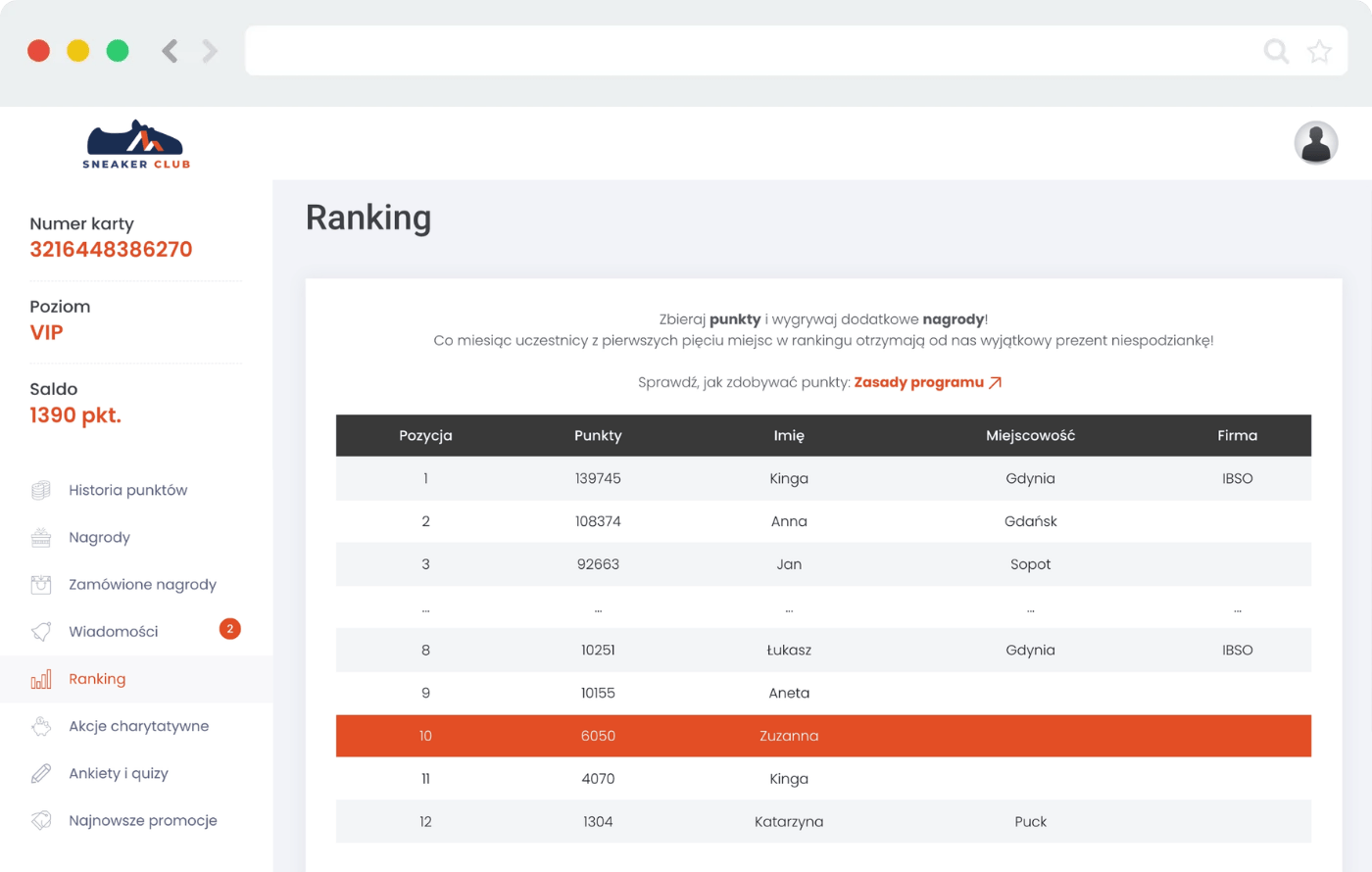Open Wiadomości menu item
This screenshot has height=872, width=1372.
[x=114, y=632]
